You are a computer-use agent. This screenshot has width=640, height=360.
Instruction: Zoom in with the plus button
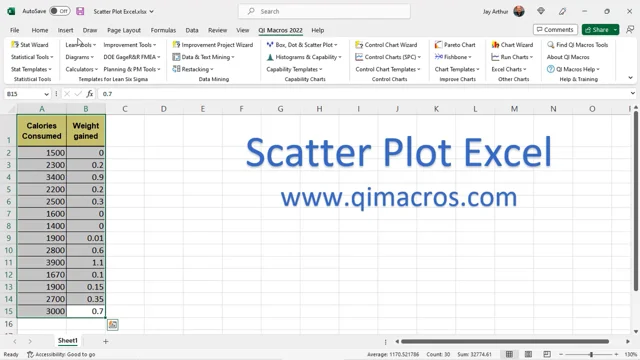point(616,354)
